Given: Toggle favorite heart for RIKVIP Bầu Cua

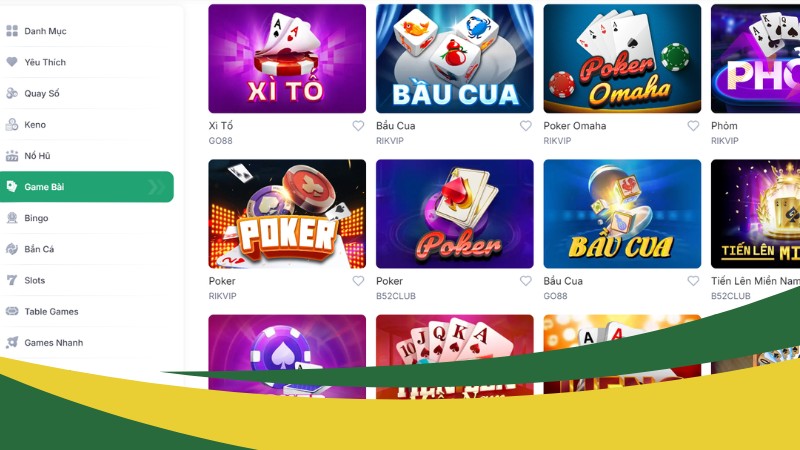Looking at the screenshot, I should click(x=526, y=126).
